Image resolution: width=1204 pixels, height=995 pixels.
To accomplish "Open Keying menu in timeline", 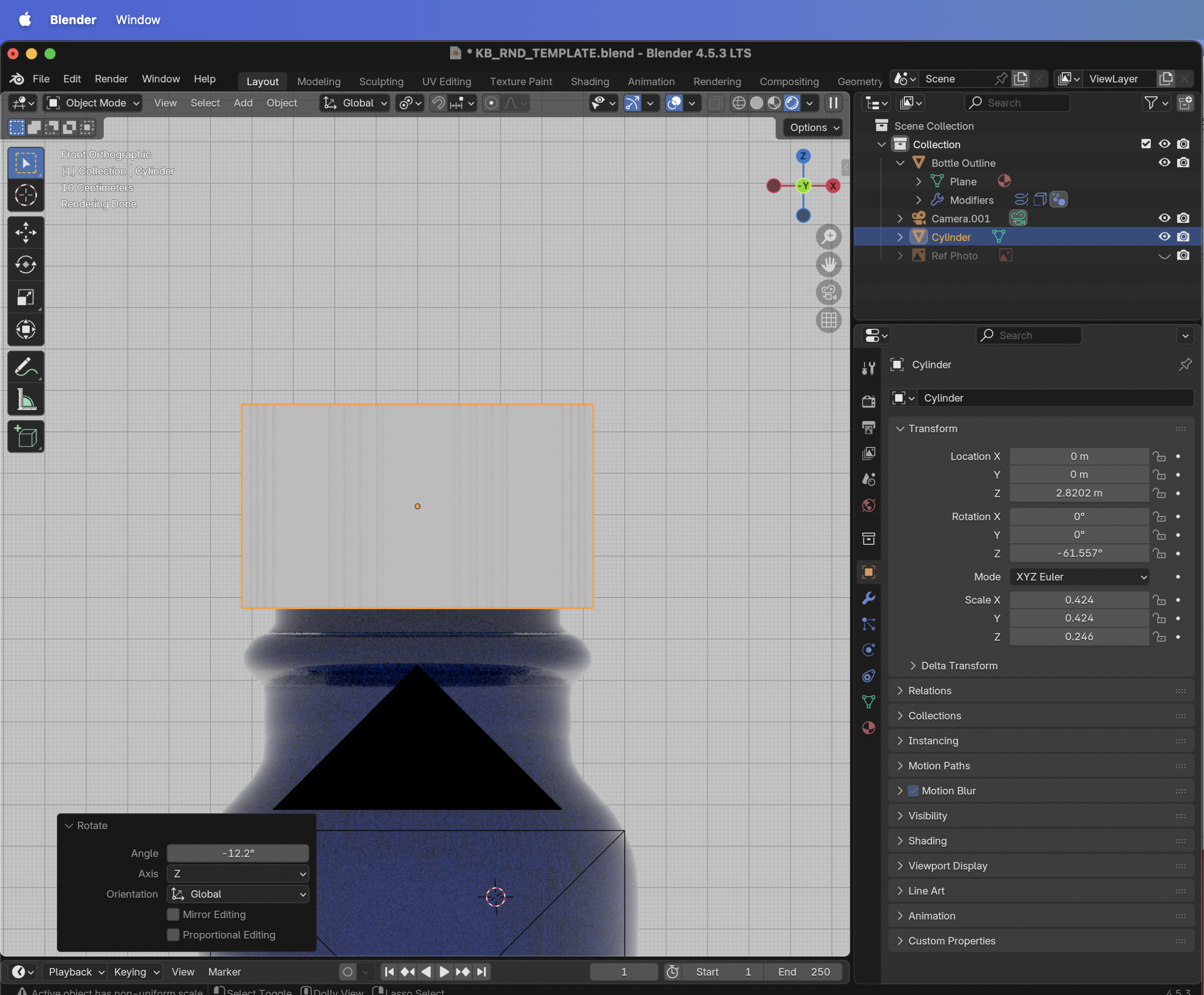I will pyautogui.click(x=136, y=972).
